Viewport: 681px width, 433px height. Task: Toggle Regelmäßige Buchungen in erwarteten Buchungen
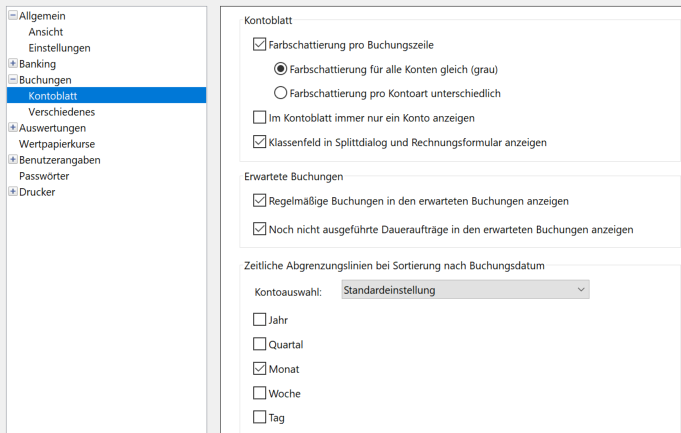click(260, 201)
